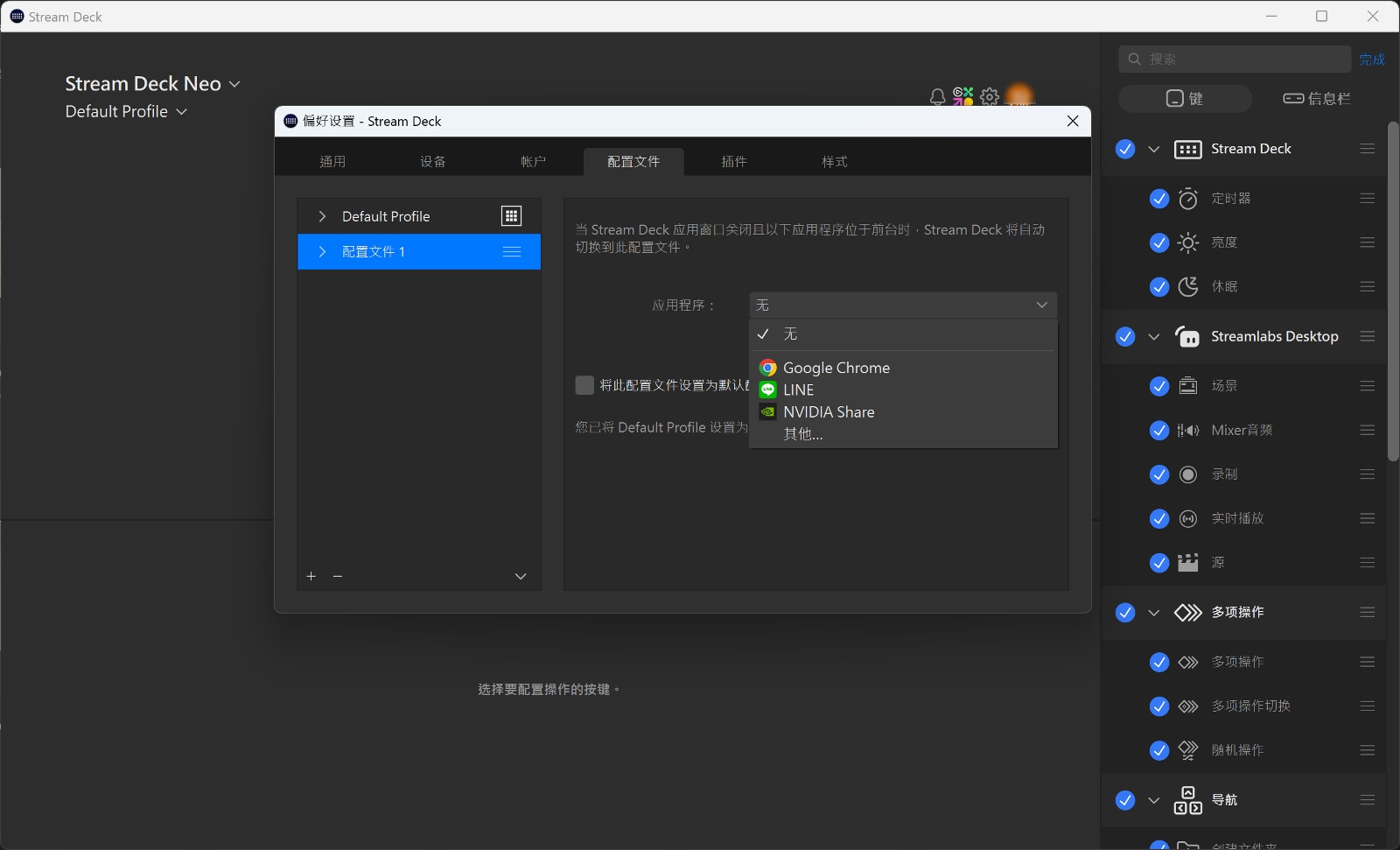Switch to the 通用 tab
This screenshot has height=850, width=1400.
tap(332, 162)
